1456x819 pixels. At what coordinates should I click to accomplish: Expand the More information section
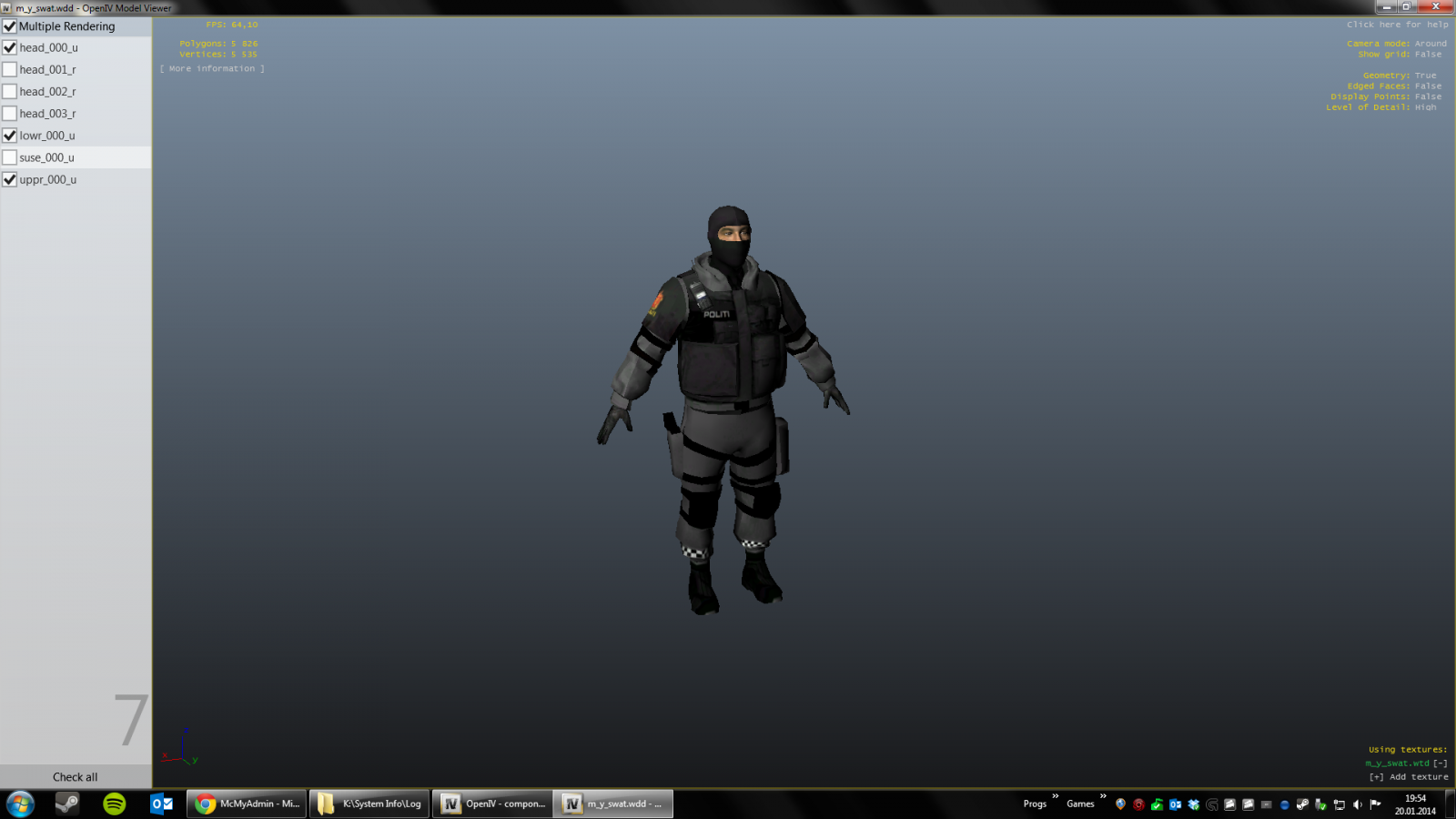point(212,68)
